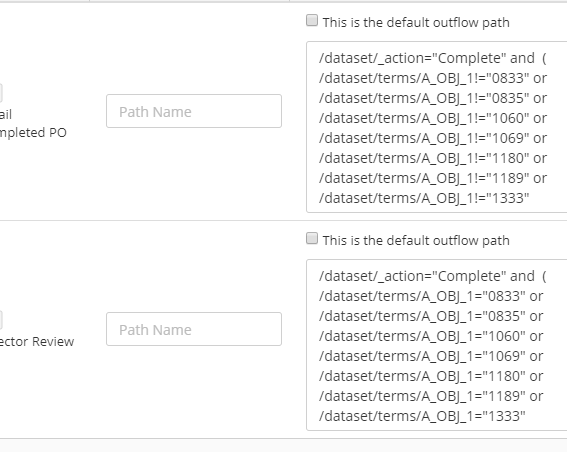Click first line of the lower condition box
The image size is (567, 452).
click(x=432, y=276)
